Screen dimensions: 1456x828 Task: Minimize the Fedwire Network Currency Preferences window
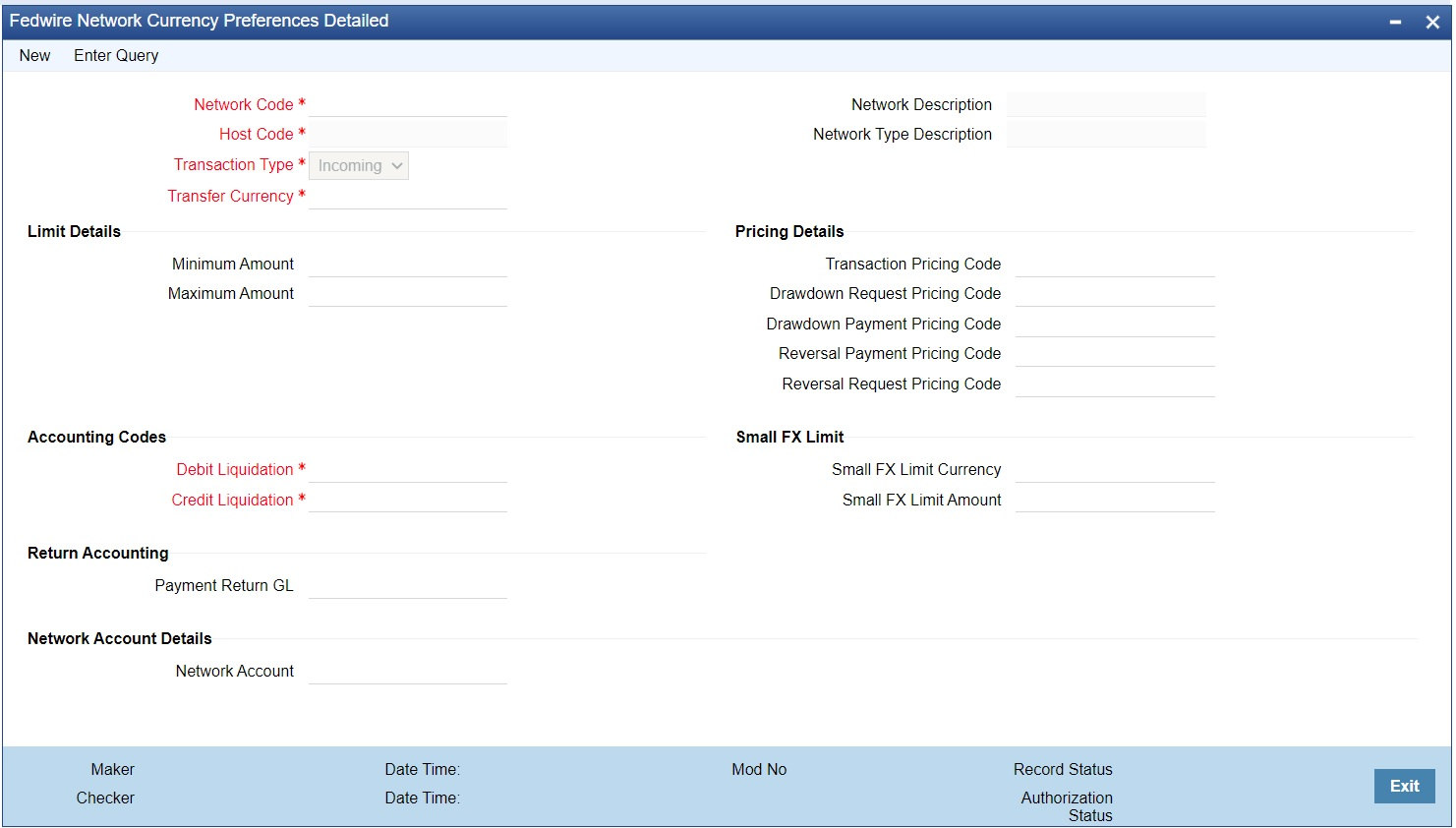click(1395, 22)
